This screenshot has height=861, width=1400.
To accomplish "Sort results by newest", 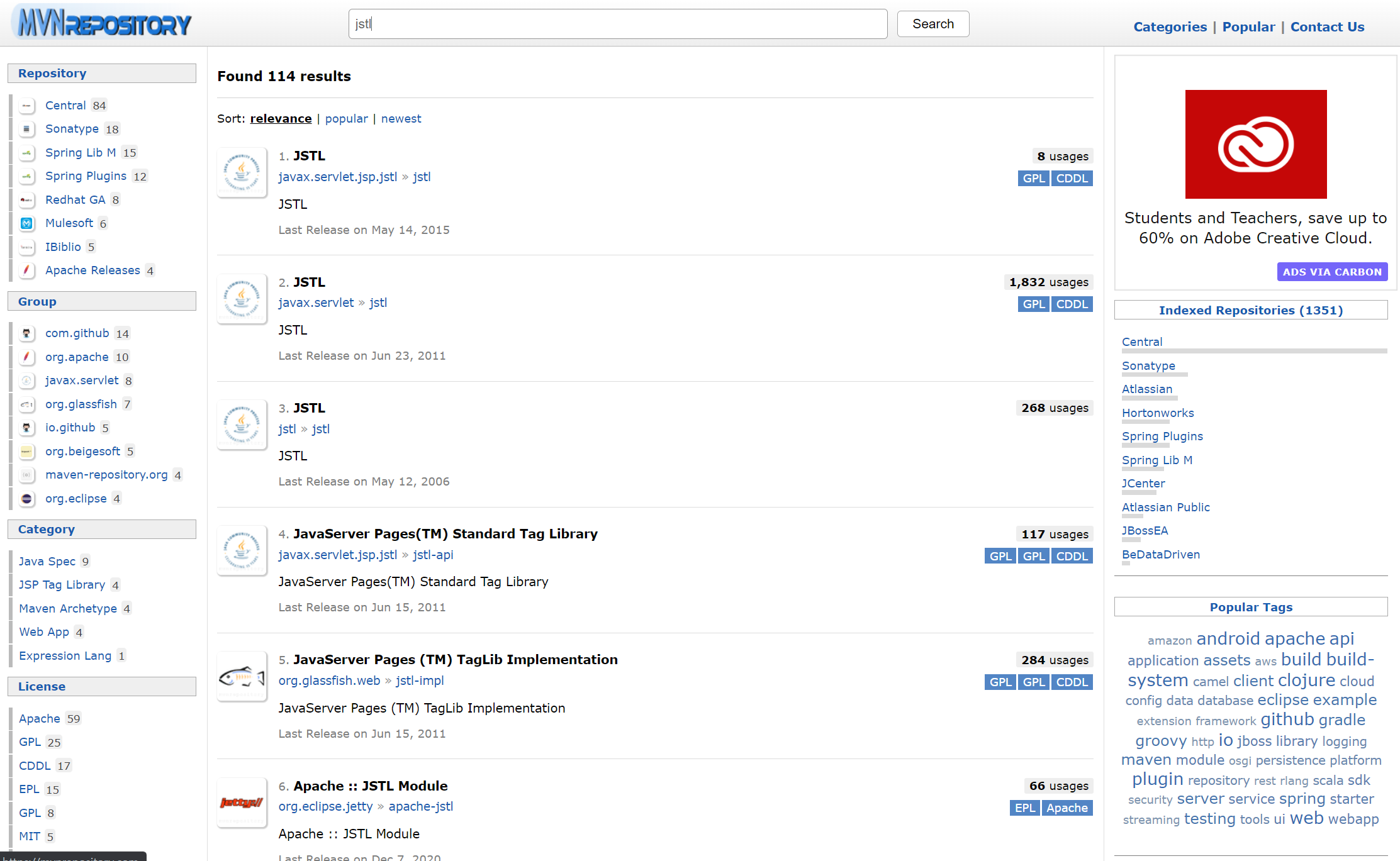I will [401, 119].
